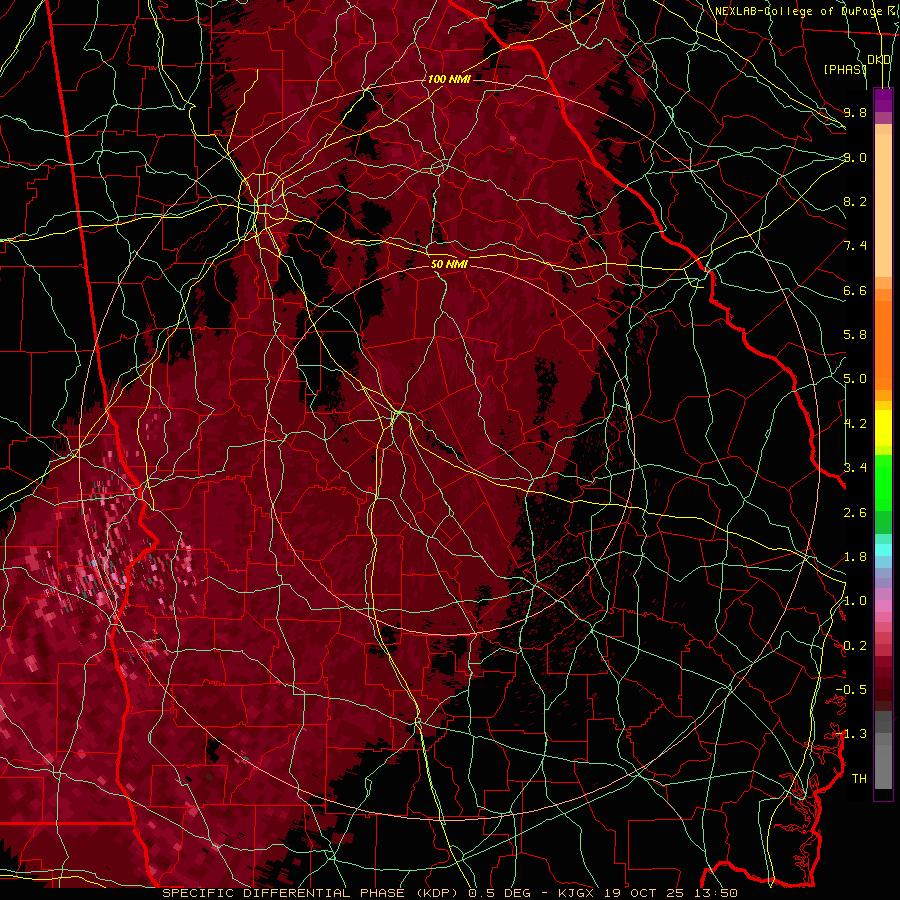Click the -1.3 legend value
The image size is (900, 900).
tap(851, 734)
